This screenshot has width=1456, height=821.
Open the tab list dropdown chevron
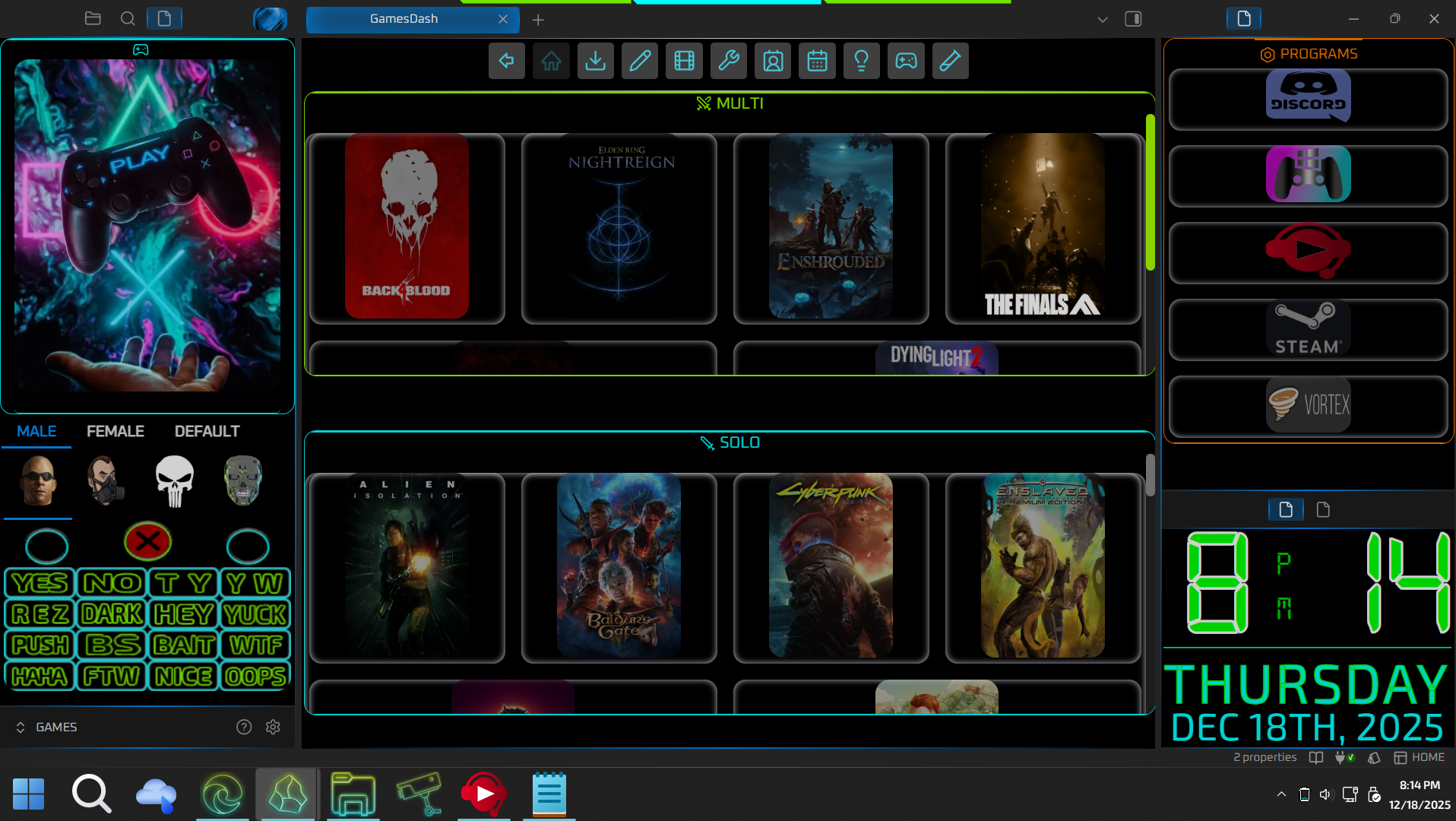point(1103,19)
